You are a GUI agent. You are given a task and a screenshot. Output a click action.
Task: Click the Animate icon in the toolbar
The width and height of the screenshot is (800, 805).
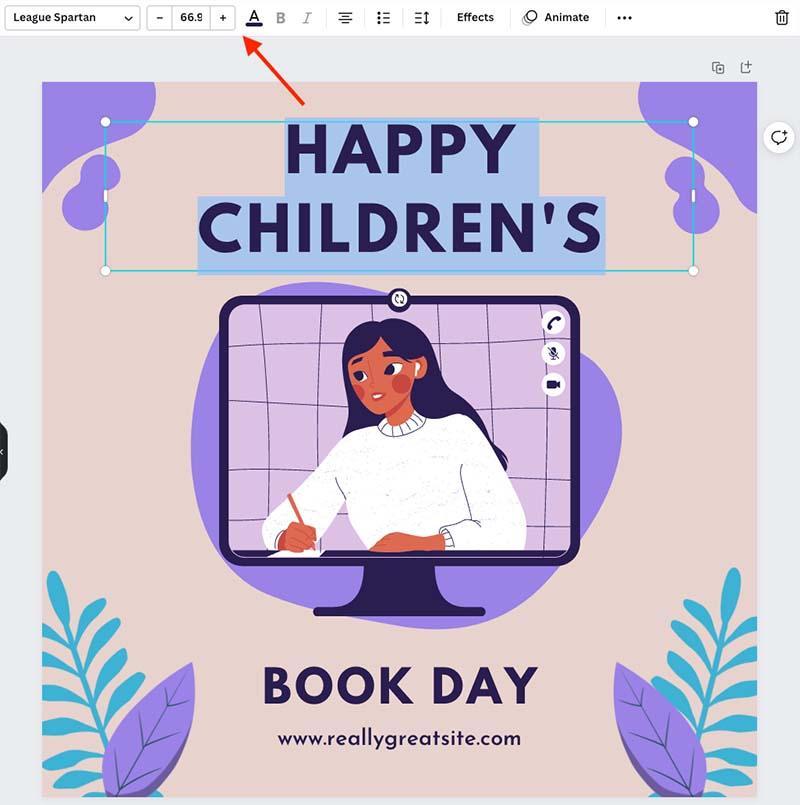tap(529, 17)
